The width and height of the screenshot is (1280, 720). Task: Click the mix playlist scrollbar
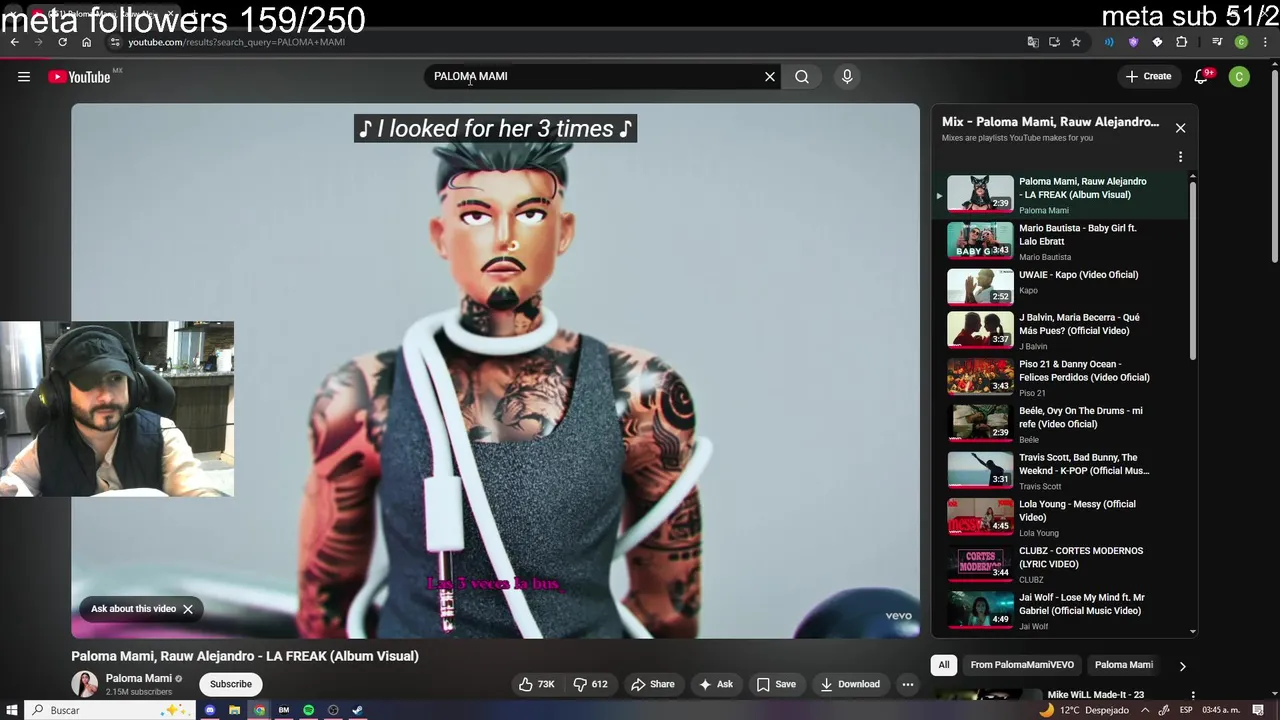tap(1192, 270)
